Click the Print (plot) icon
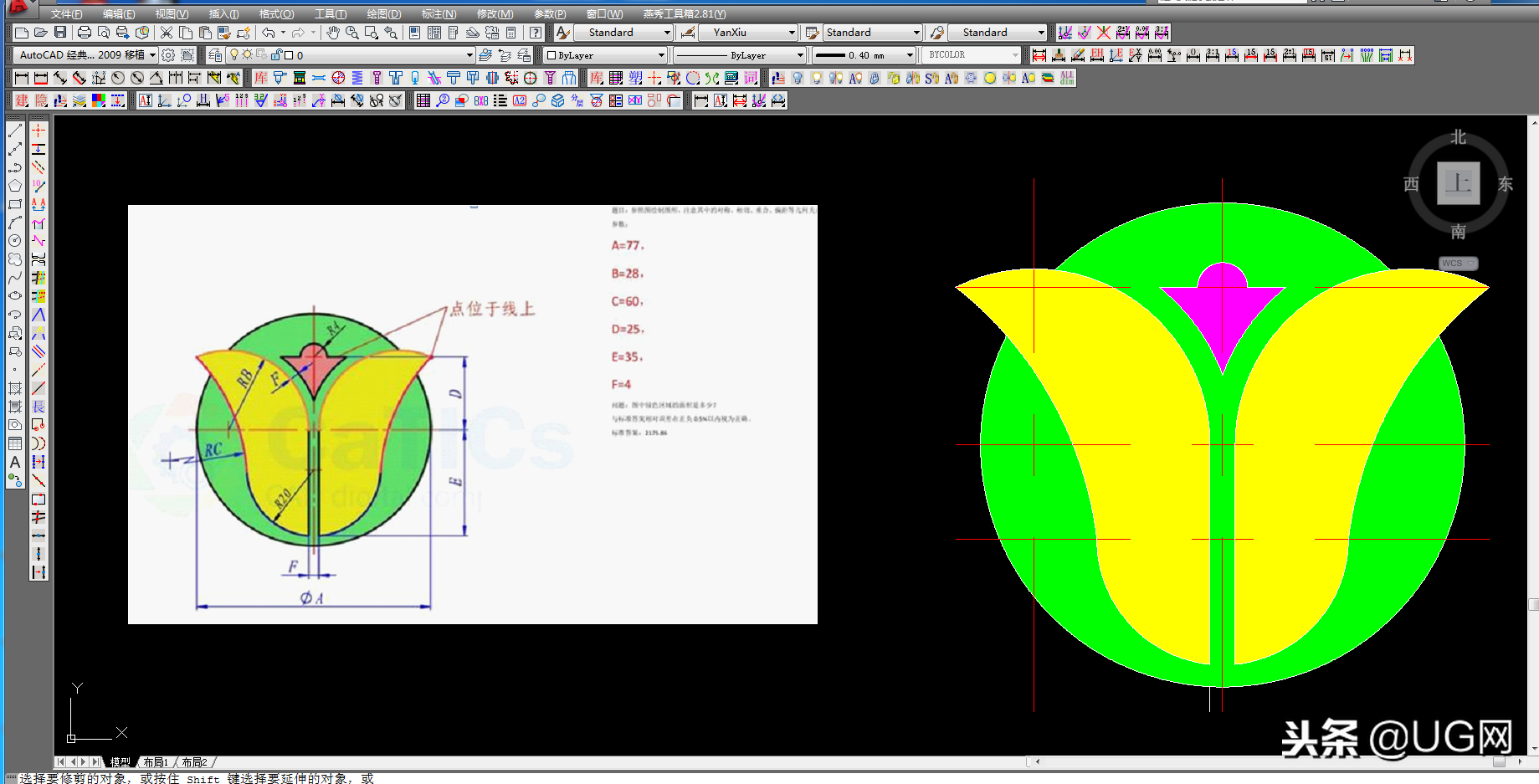The height and width of the screenshot is (784, 1539). click(85, 33)
